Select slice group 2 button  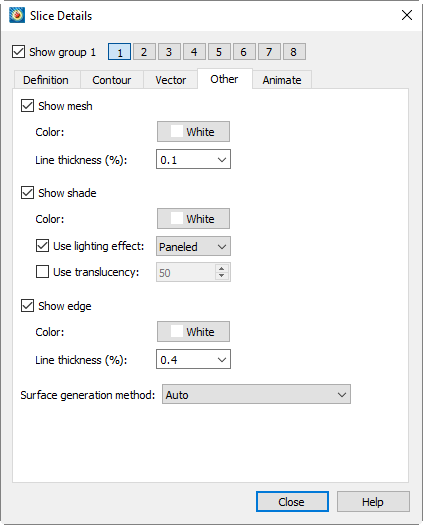[144, 52]
